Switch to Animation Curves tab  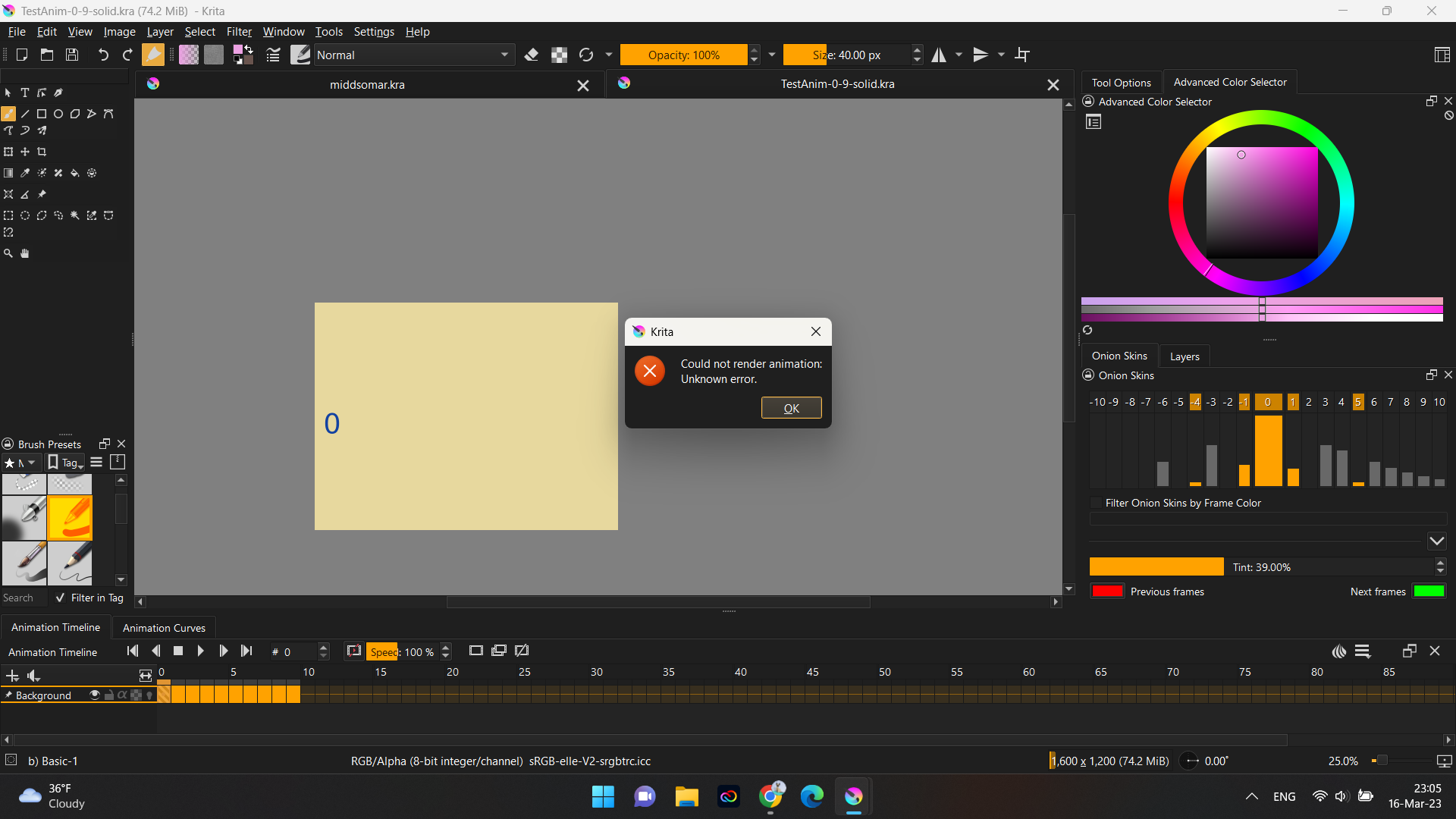coord(164,628)
